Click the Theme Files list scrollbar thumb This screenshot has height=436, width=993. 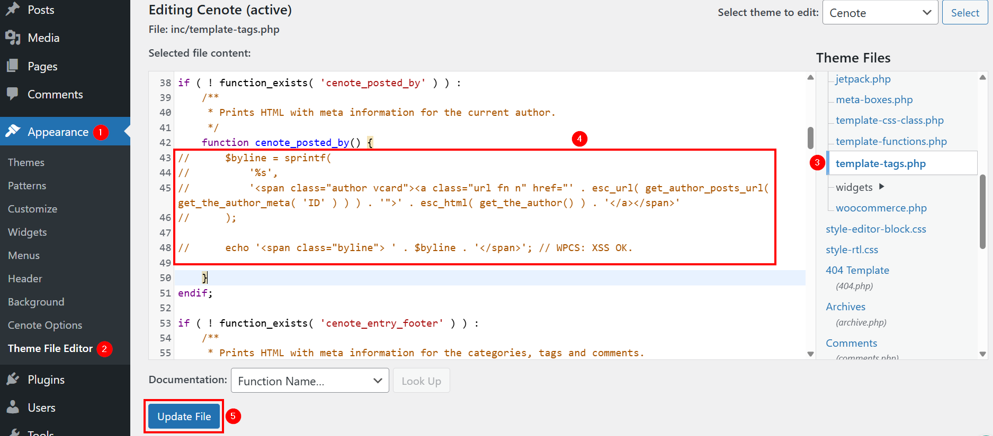coord(982,211)
